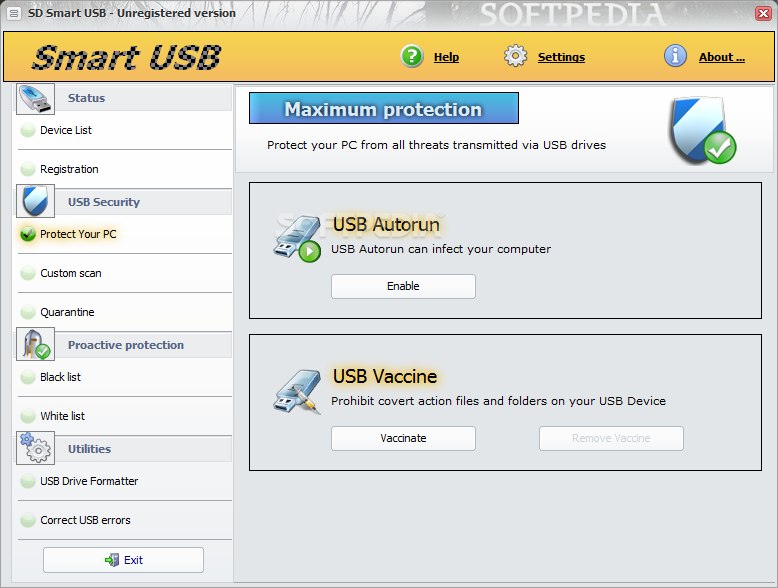Click 'Protect your PC from all threats' text

pos(436,145)
